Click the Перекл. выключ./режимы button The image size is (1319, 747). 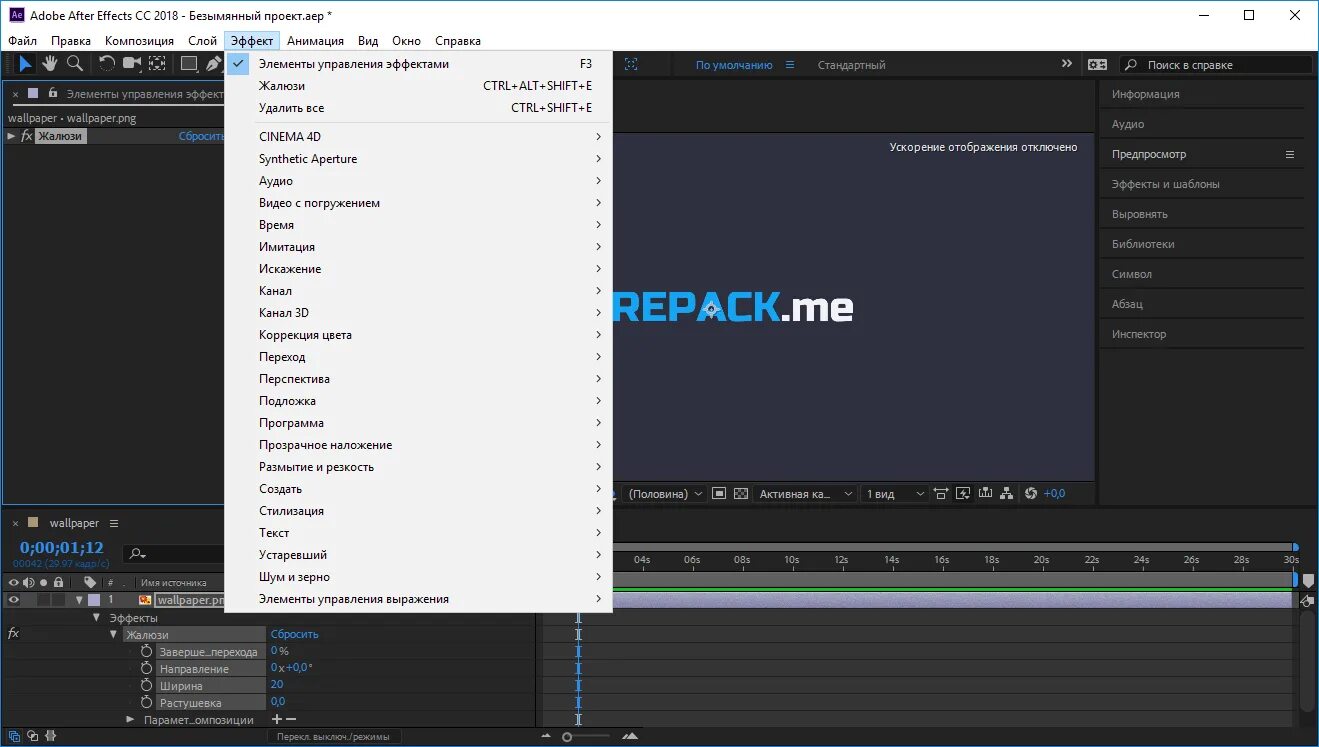coord(334,736)
